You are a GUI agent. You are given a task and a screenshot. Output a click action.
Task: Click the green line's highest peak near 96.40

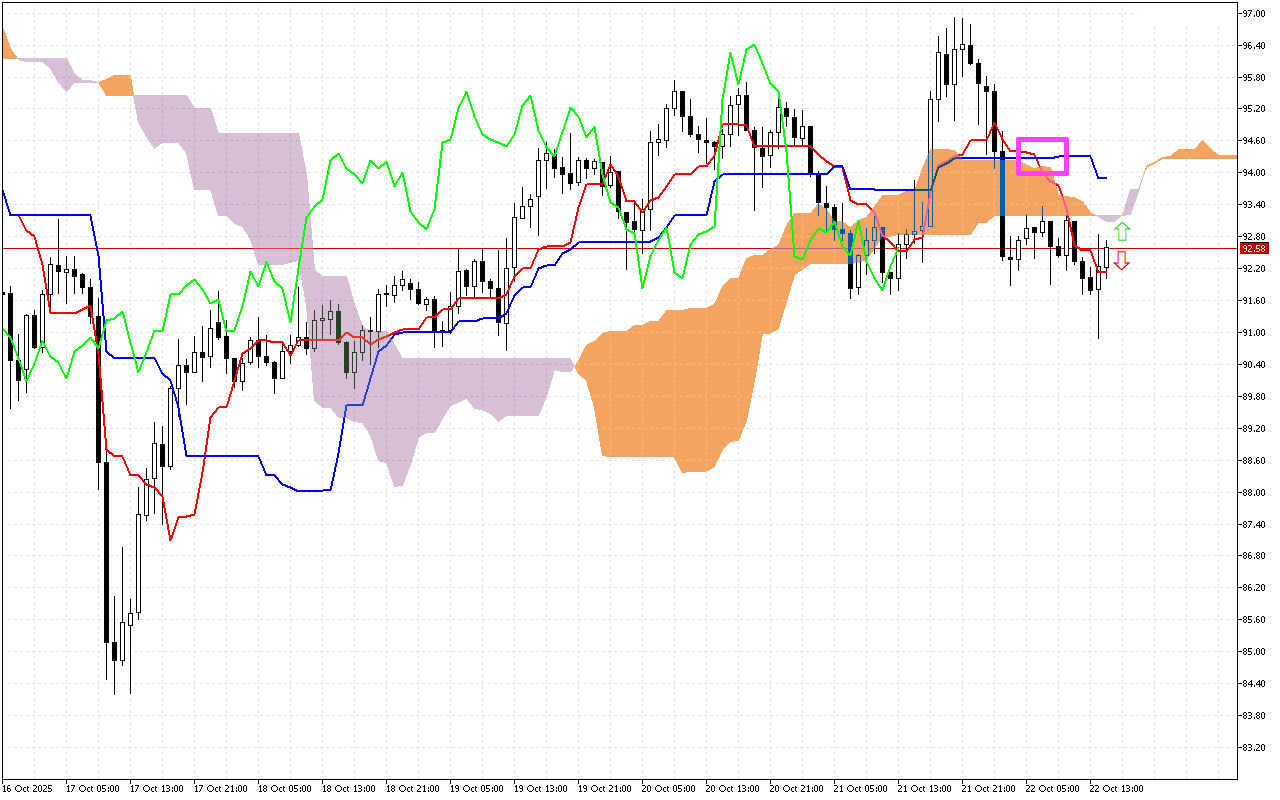coord(751,44)
